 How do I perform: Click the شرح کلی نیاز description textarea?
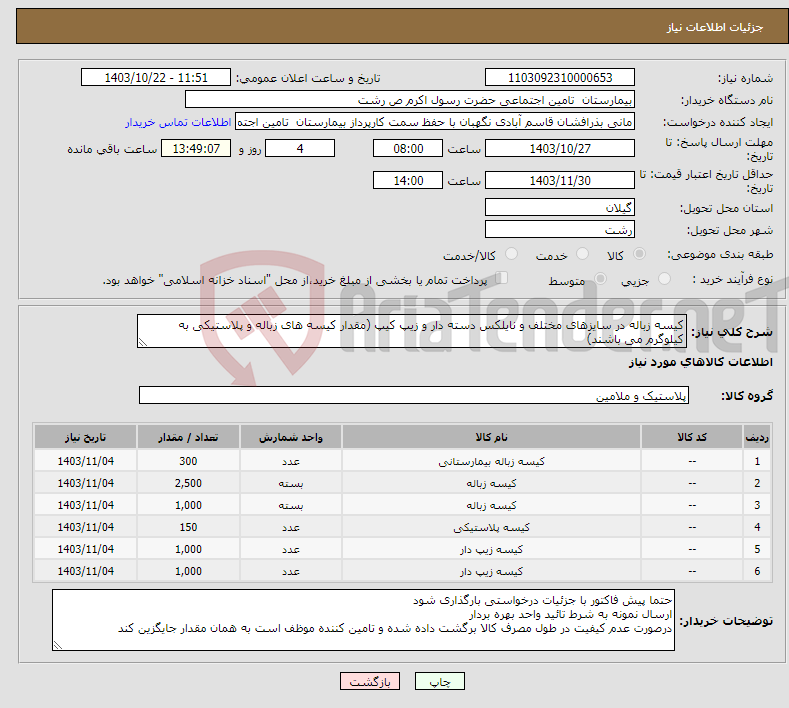coord(412,331)
